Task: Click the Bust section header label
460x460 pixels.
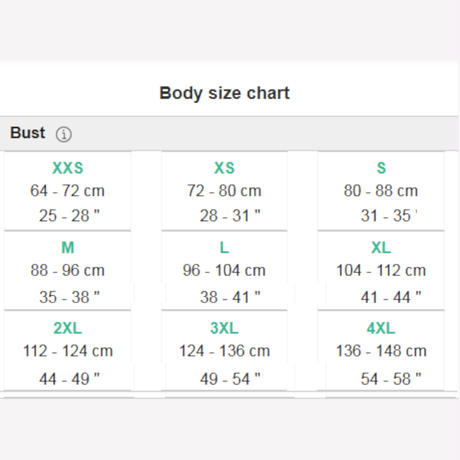Action: [28, 133]
